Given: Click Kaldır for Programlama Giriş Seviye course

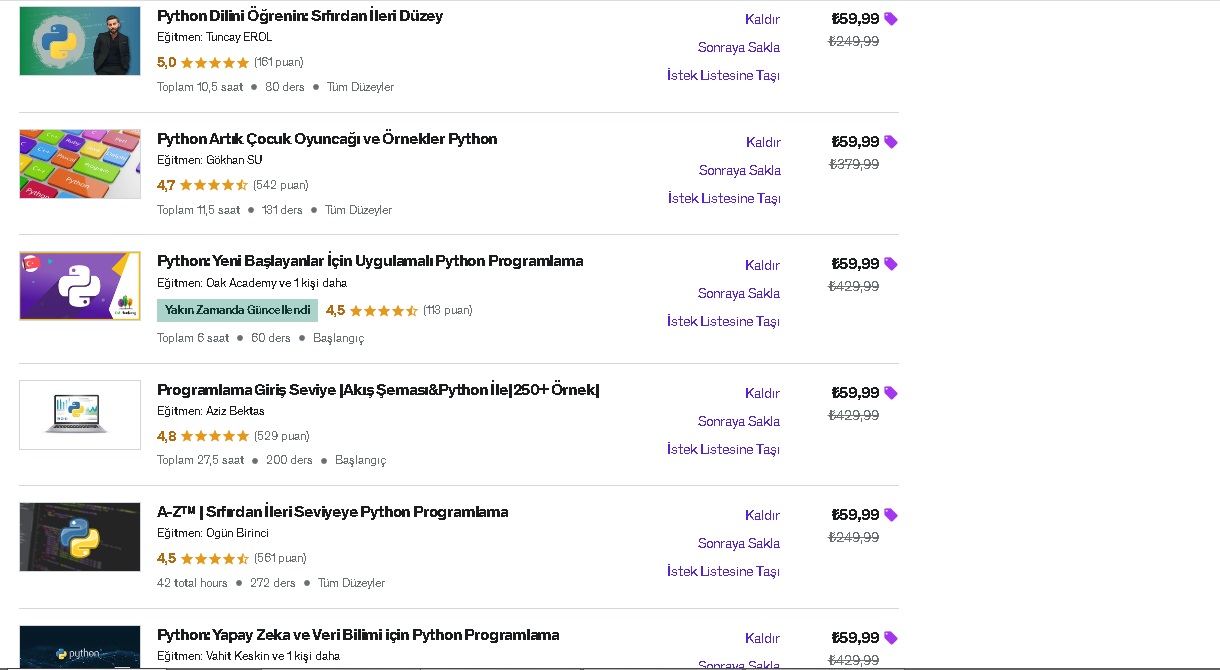Looking at the screenshot, I should 762,393.
